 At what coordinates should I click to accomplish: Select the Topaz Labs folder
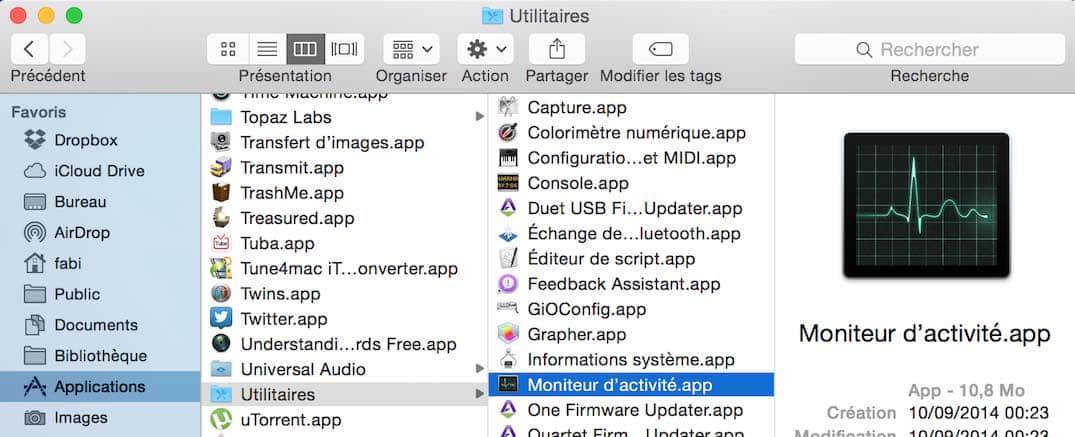click(344, 117)
